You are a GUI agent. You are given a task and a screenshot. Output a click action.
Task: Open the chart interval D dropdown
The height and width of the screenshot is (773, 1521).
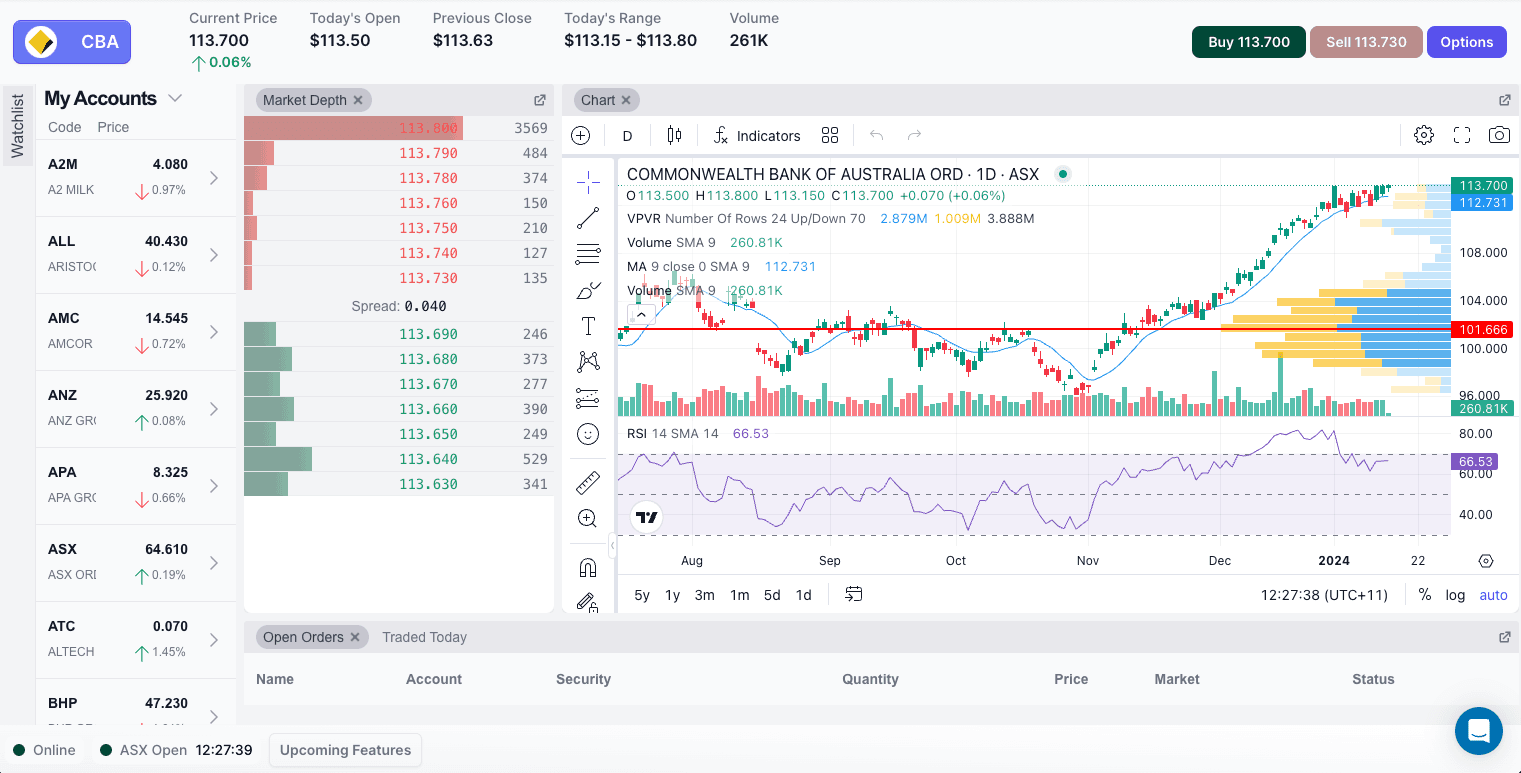627,136
